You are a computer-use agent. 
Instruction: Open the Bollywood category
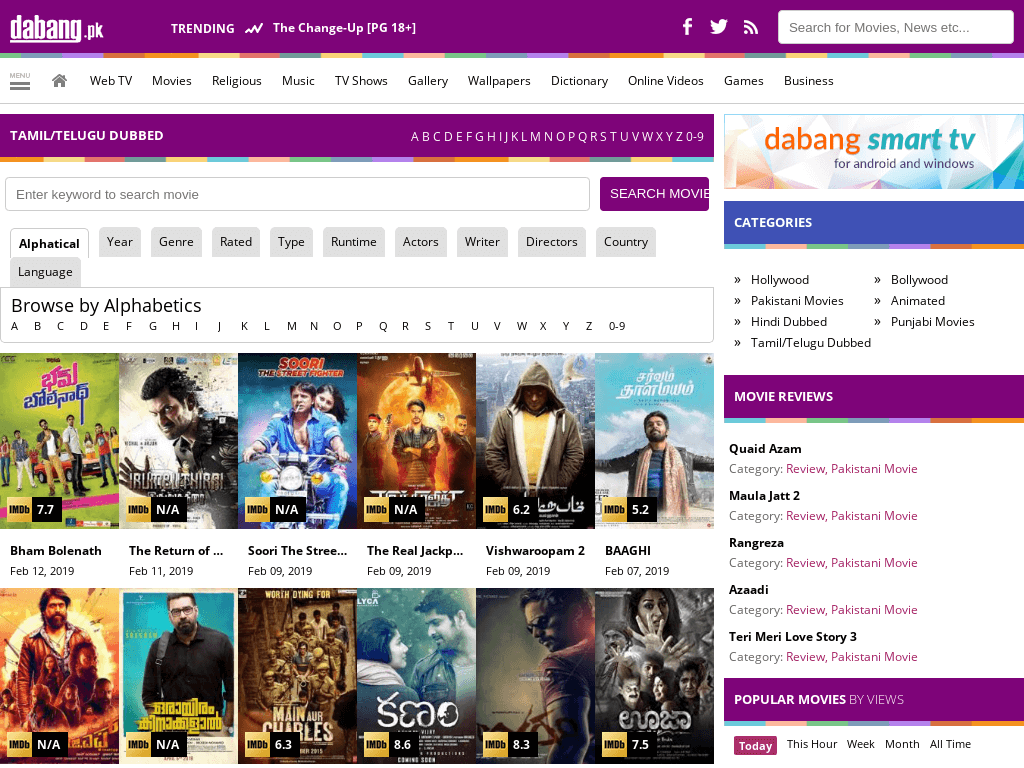(919, 280)
